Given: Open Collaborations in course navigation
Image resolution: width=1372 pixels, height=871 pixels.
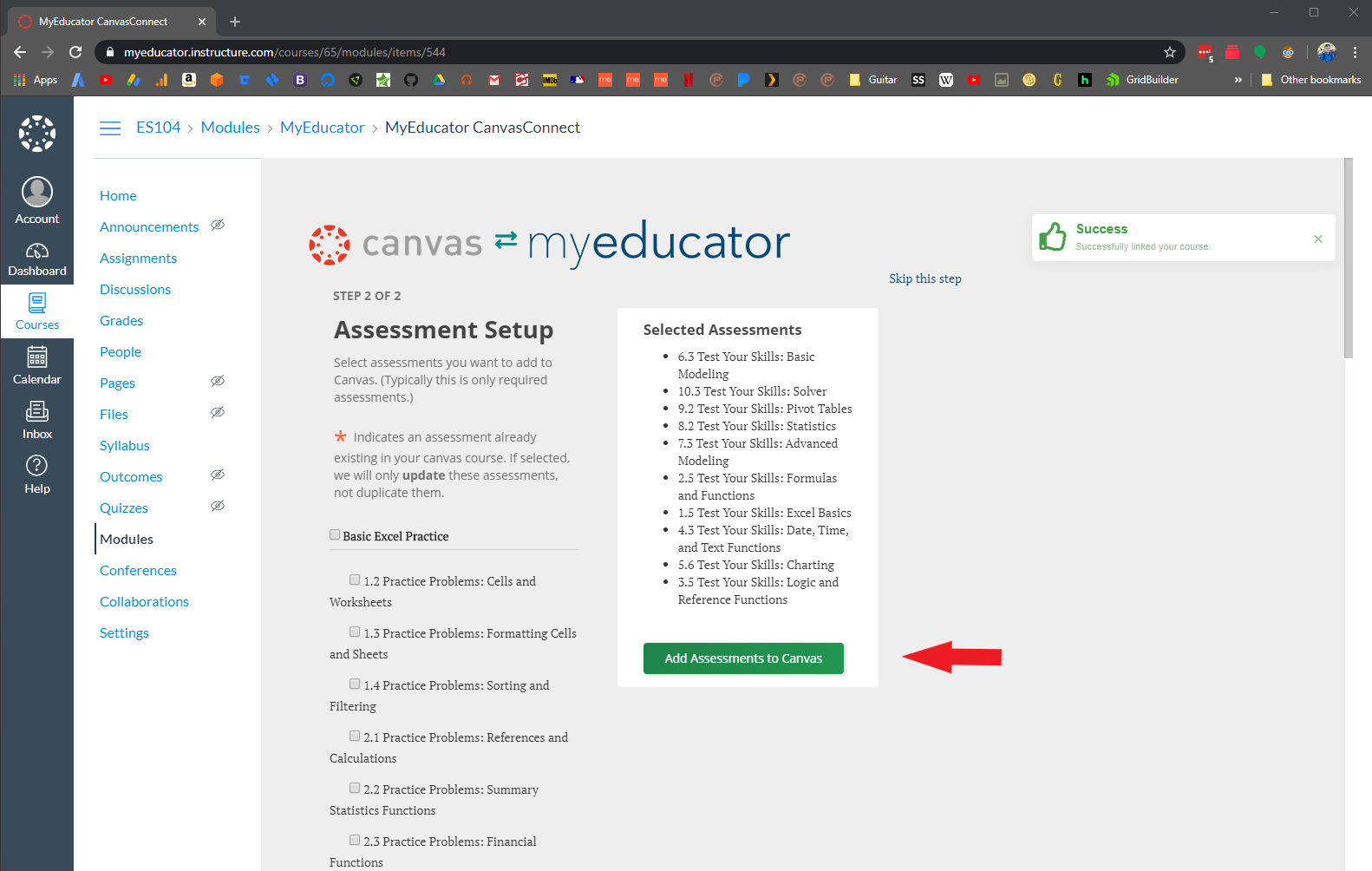Looking at the screenshot, I should pos(144,602).
